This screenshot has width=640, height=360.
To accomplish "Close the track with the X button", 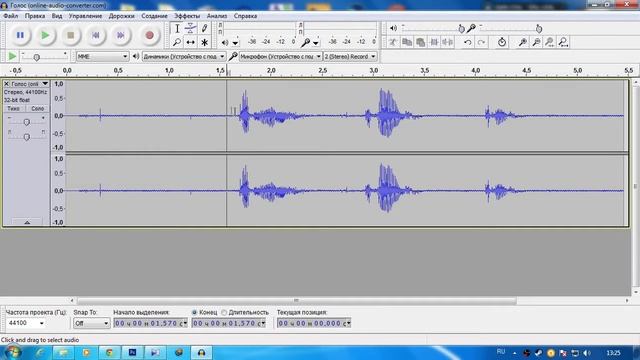I will [7, 84].
